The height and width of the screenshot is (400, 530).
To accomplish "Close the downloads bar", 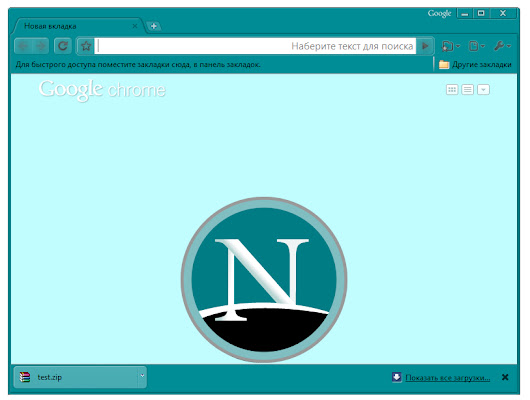I will click(x=505, y=377).
